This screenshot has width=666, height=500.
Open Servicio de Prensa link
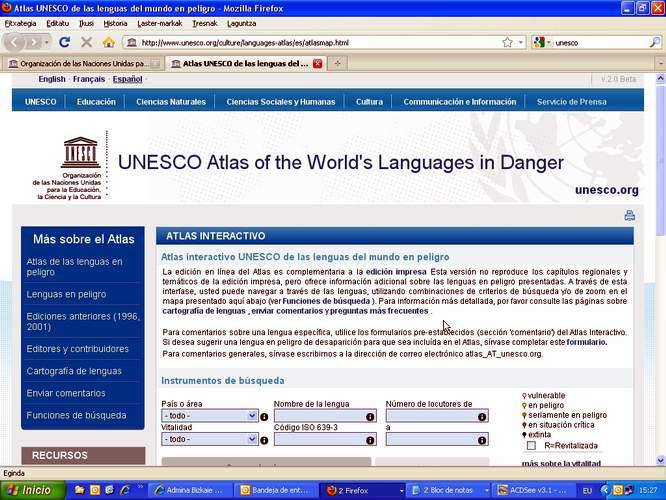(x=571, y=102)
